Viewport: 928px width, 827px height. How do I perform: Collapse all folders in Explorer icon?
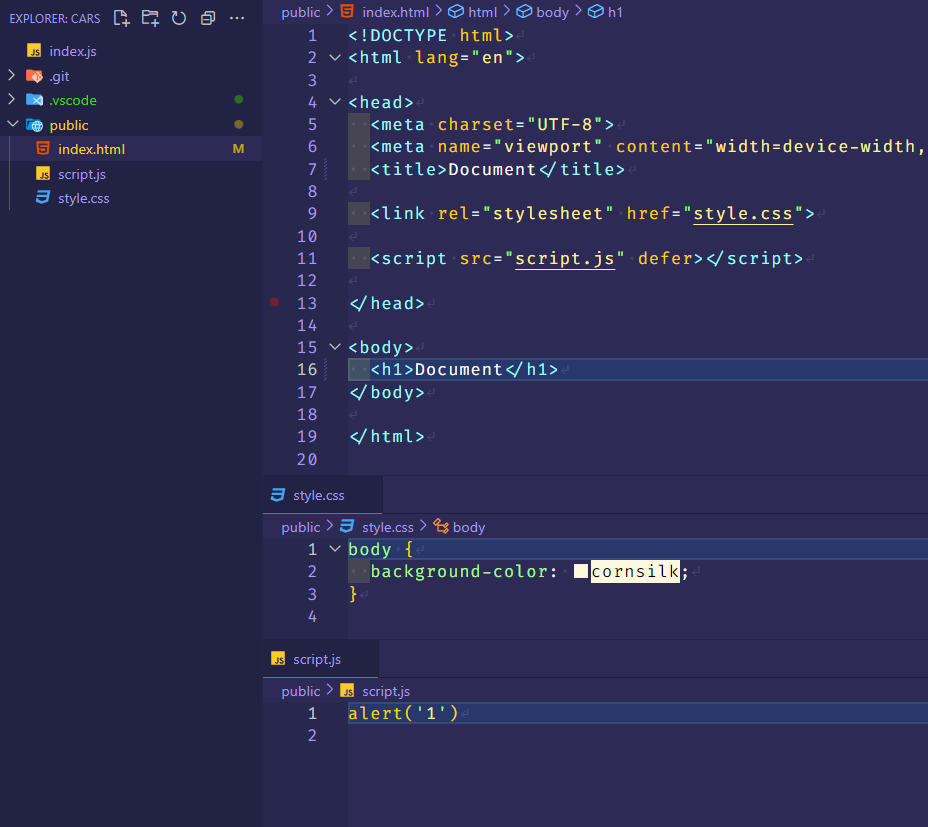(208, 18)
